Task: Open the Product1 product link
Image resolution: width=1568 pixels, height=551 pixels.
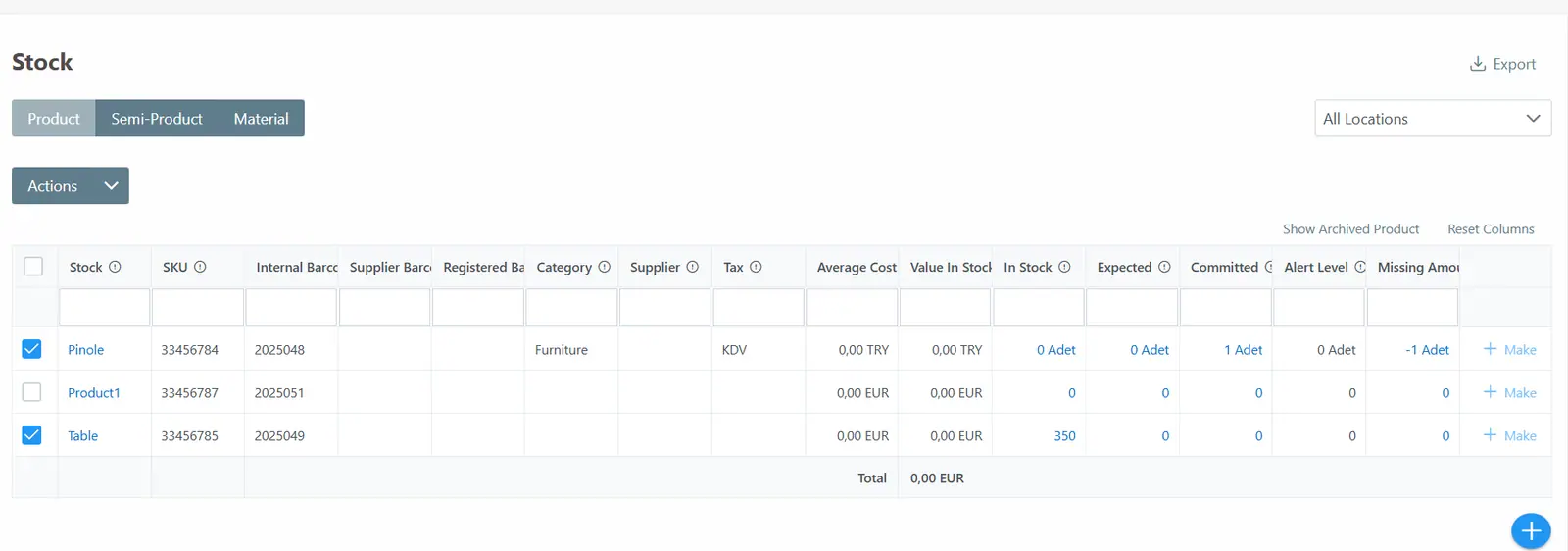Action: (x=94, y=393)
